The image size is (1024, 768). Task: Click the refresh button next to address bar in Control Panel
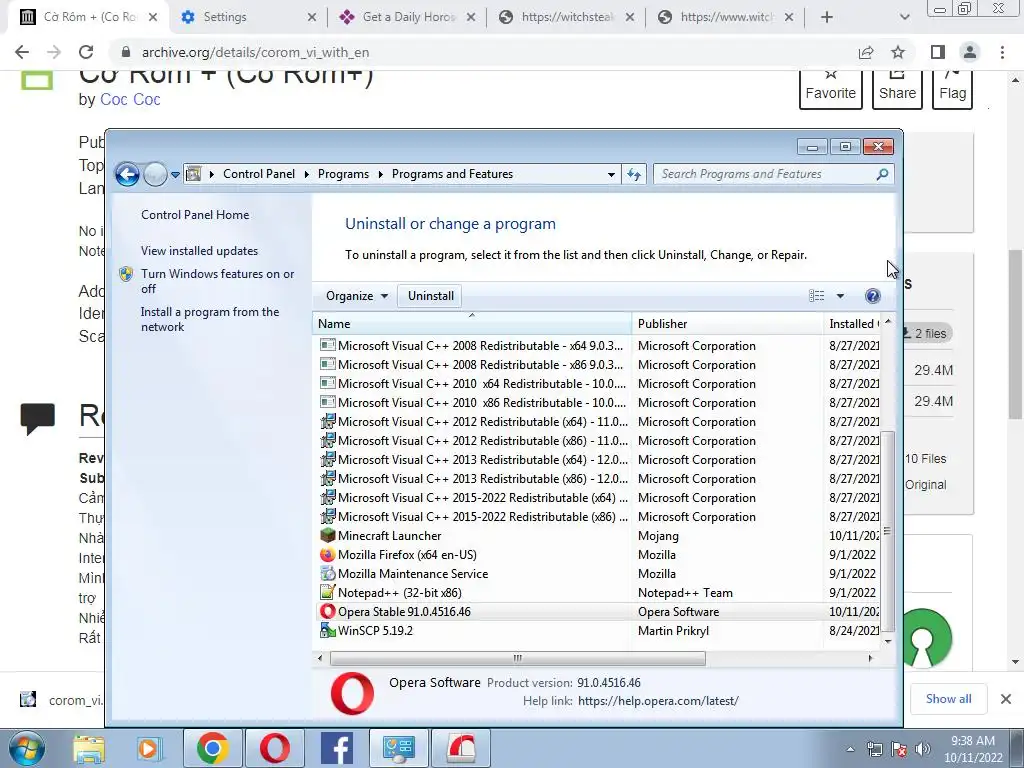(633, 174)
